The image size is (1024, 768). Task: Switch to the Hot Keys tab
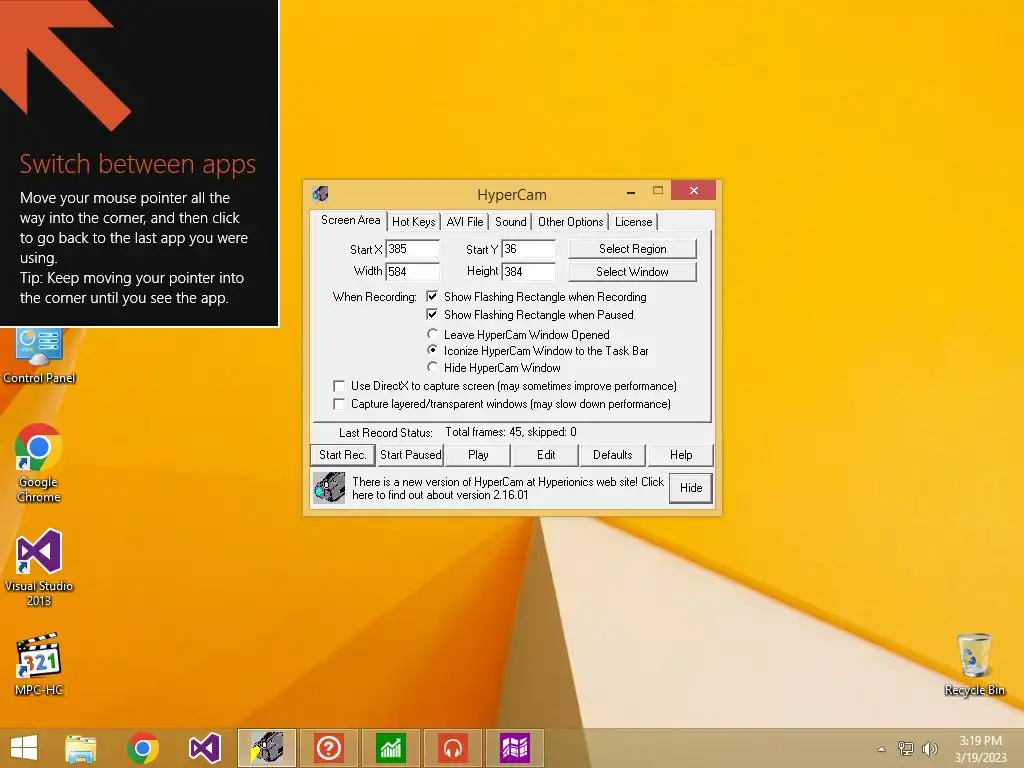click(x=413, y=221)
